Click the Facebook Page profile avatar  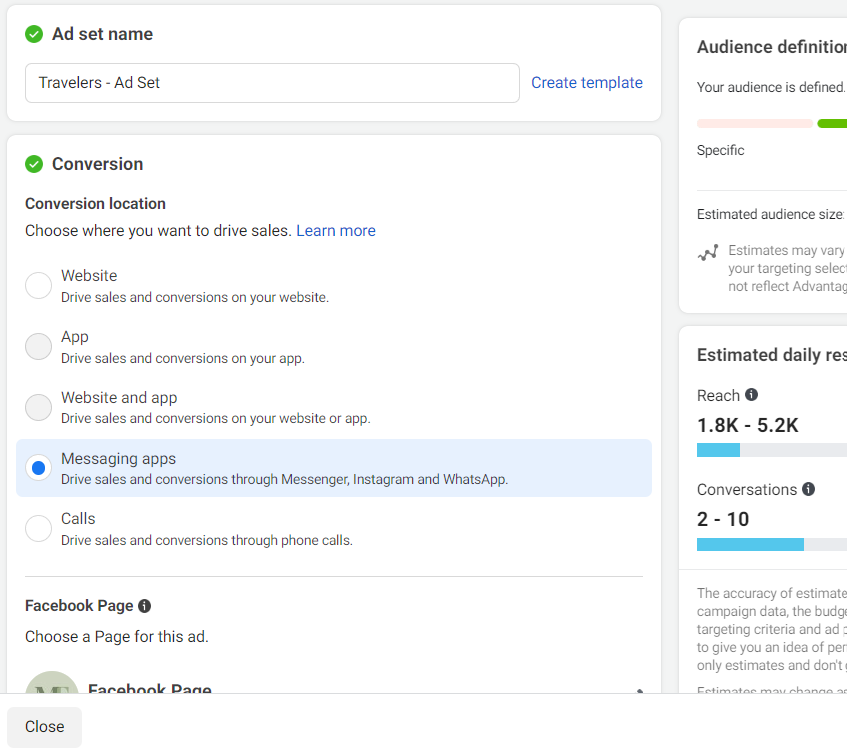pos(51,684)
